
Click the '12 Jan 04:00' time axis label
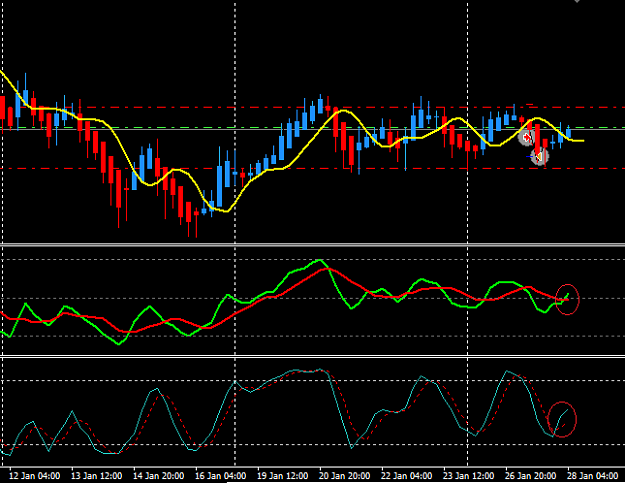pyautogui.click(x=34, y=476)
